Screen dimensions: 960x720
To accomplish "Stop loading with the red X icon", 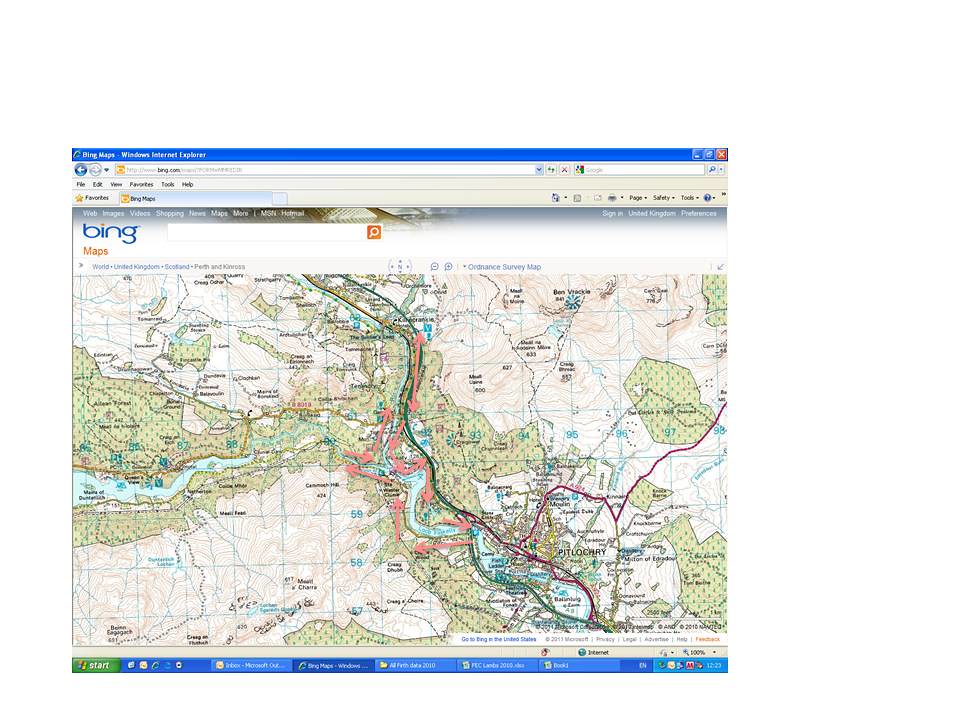I will (x=564, y=170).
